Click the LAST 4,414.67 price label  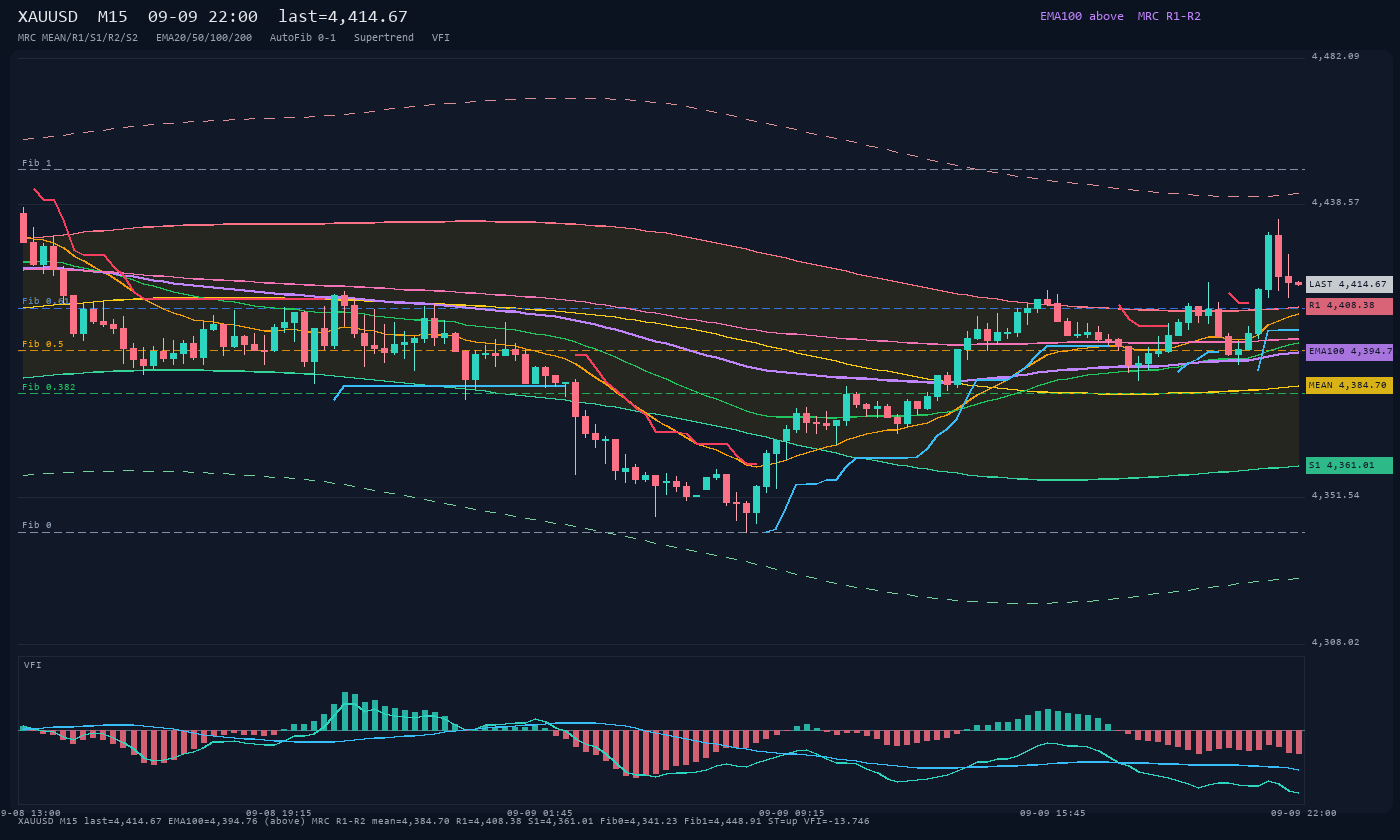1349,284
